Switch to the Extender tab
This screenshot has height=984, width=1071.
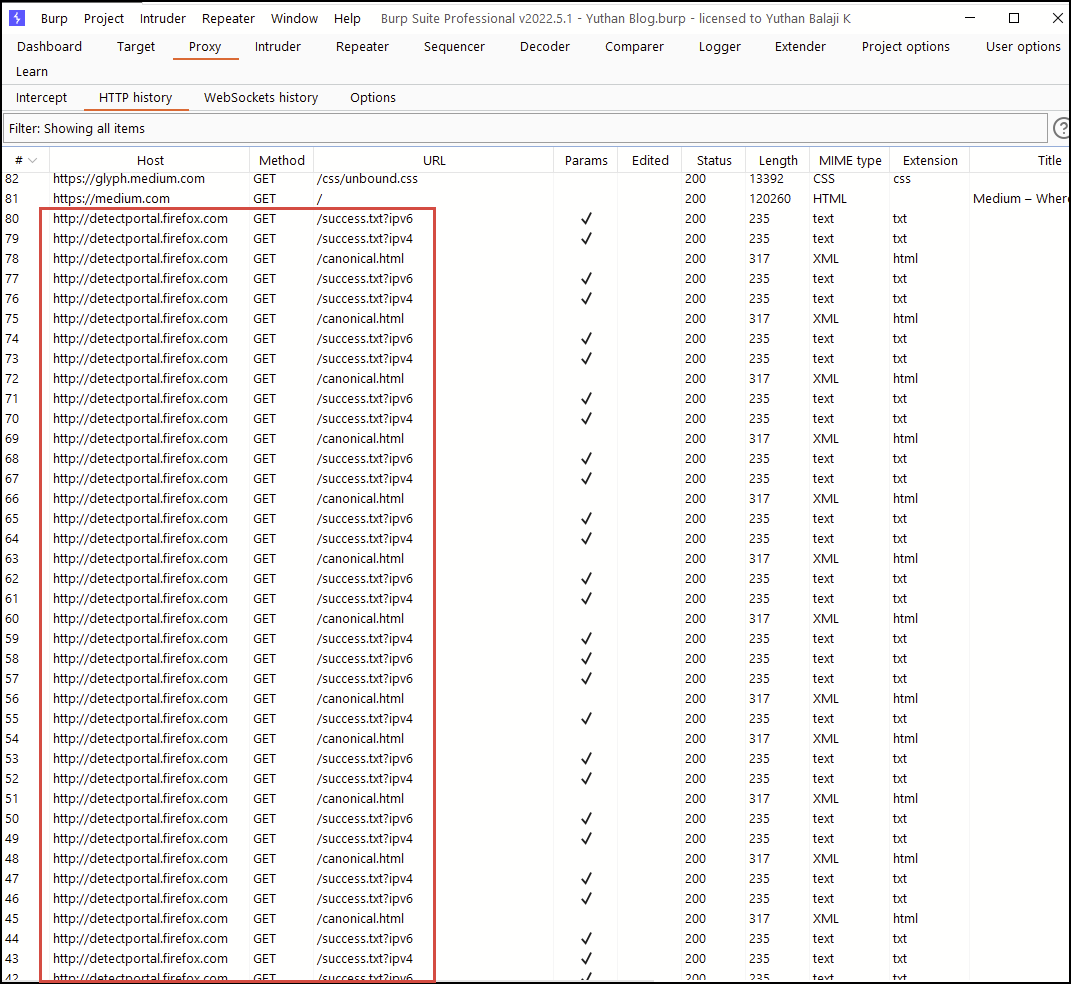(x=800, y=46)
